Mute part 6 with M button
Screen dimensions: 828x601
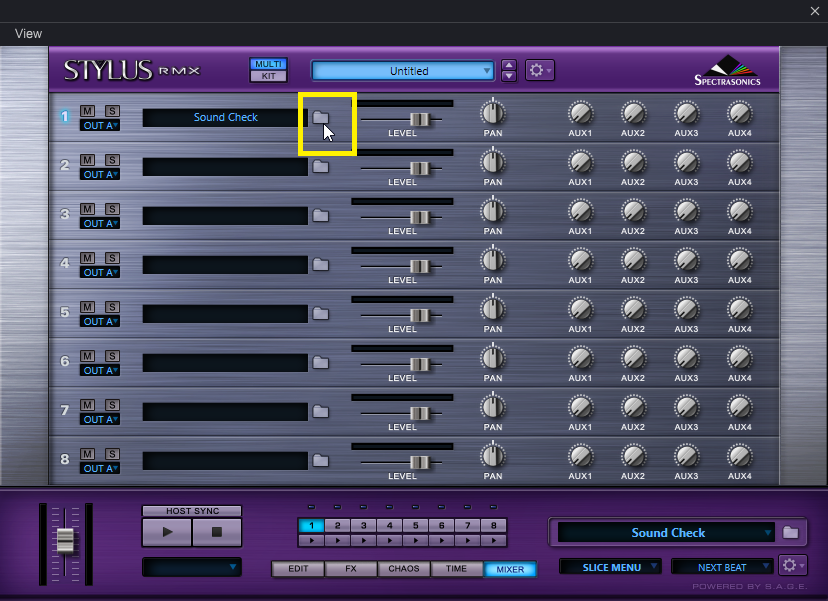(88, 356)
